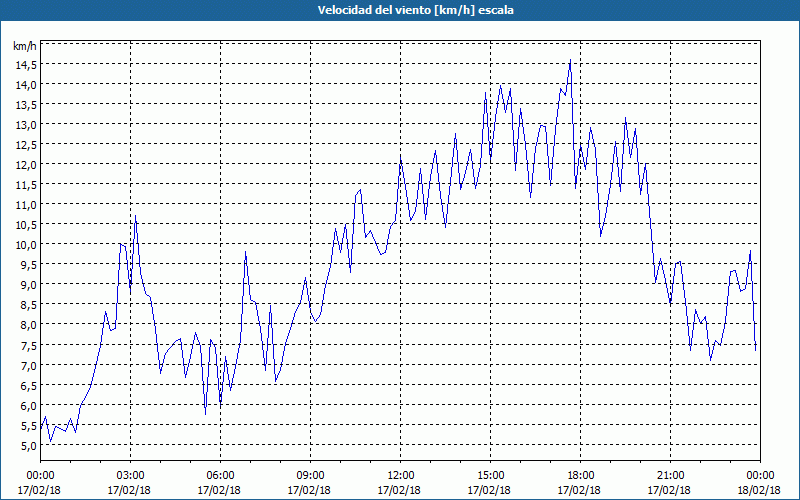Select the "18/02/18" date label
Image resolution: width=800 pixels, height=500 pixels.
pyautogui.click(x=760, y=490)
